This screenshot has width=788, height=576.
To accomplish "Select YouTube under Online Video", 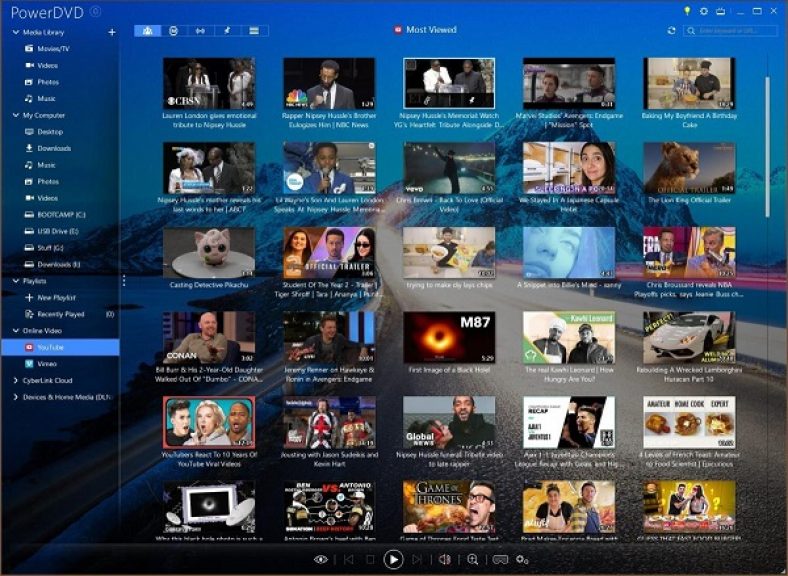I will [60, 347].
